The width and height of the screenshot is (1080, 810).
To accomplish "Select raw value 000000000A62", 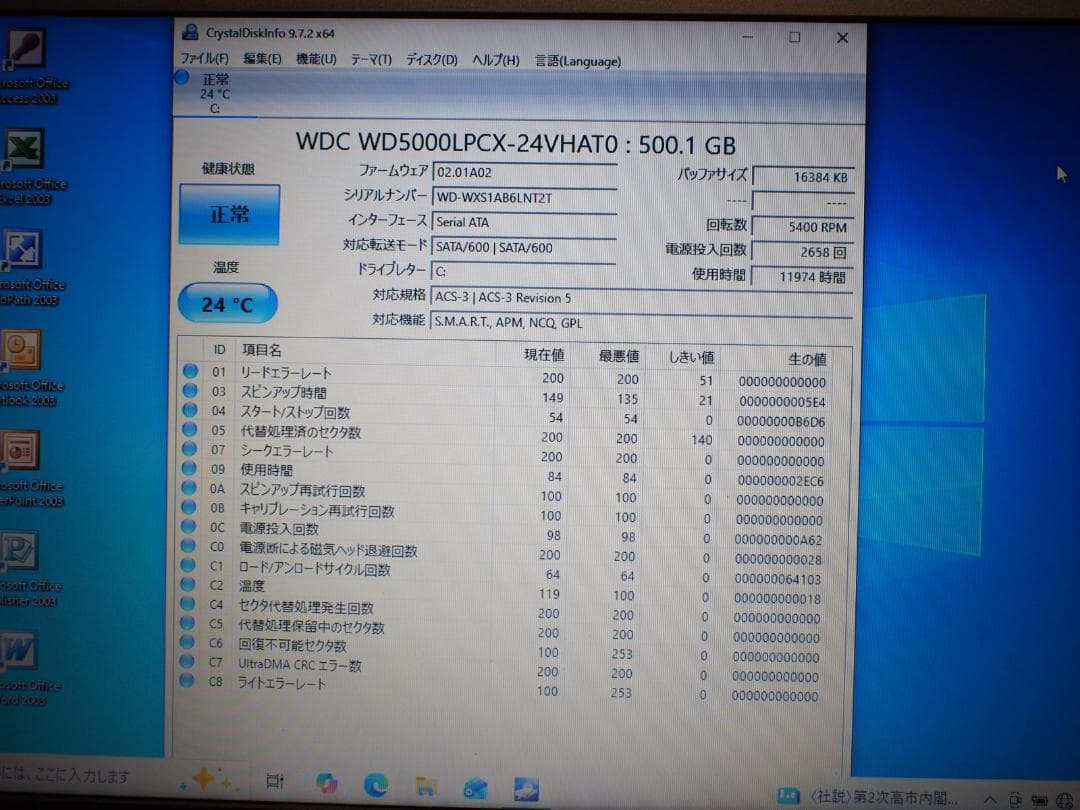I will 778,540.
